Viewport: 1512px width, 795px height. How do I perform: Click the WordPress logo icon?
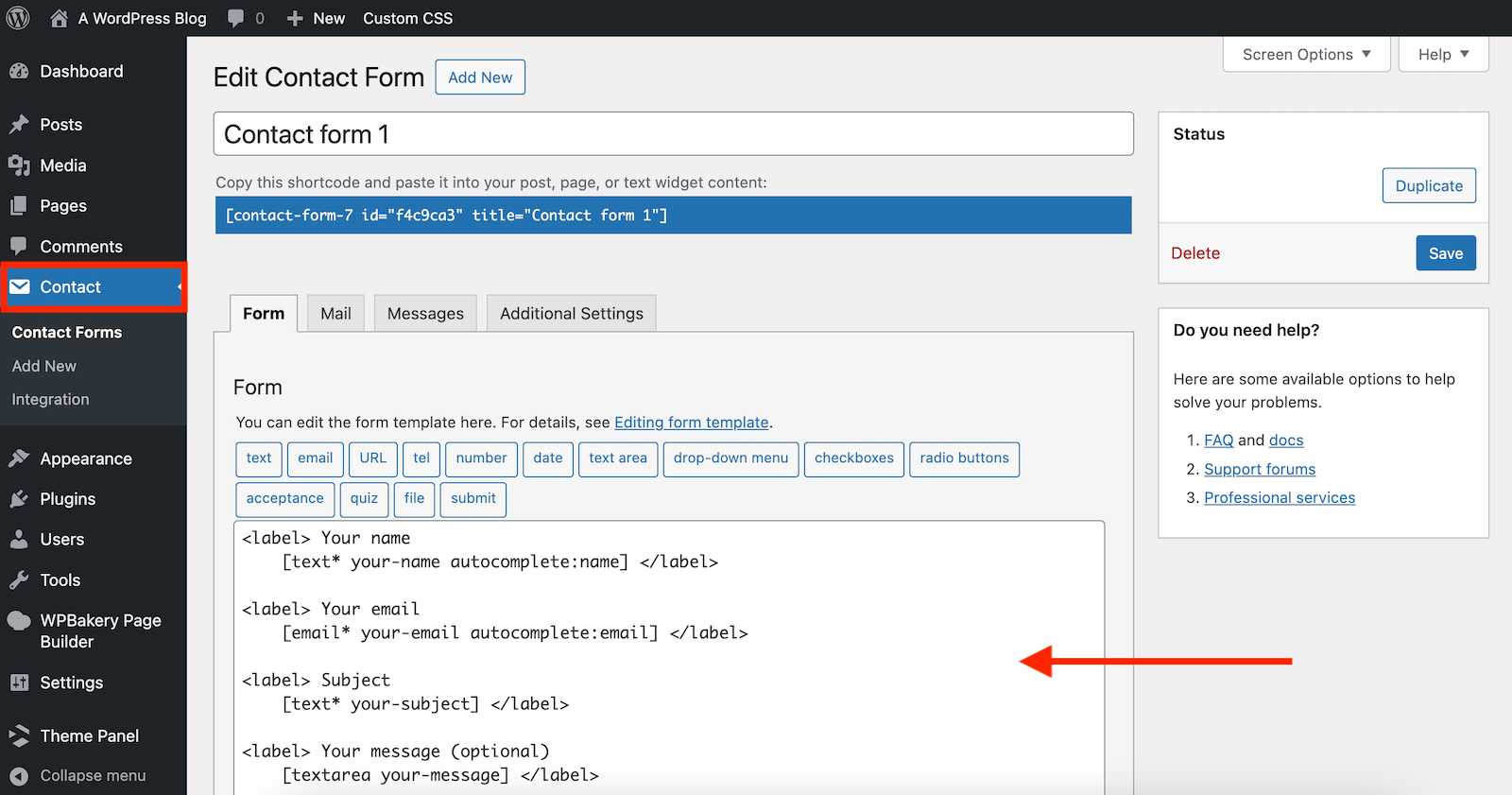click(18, 18)
